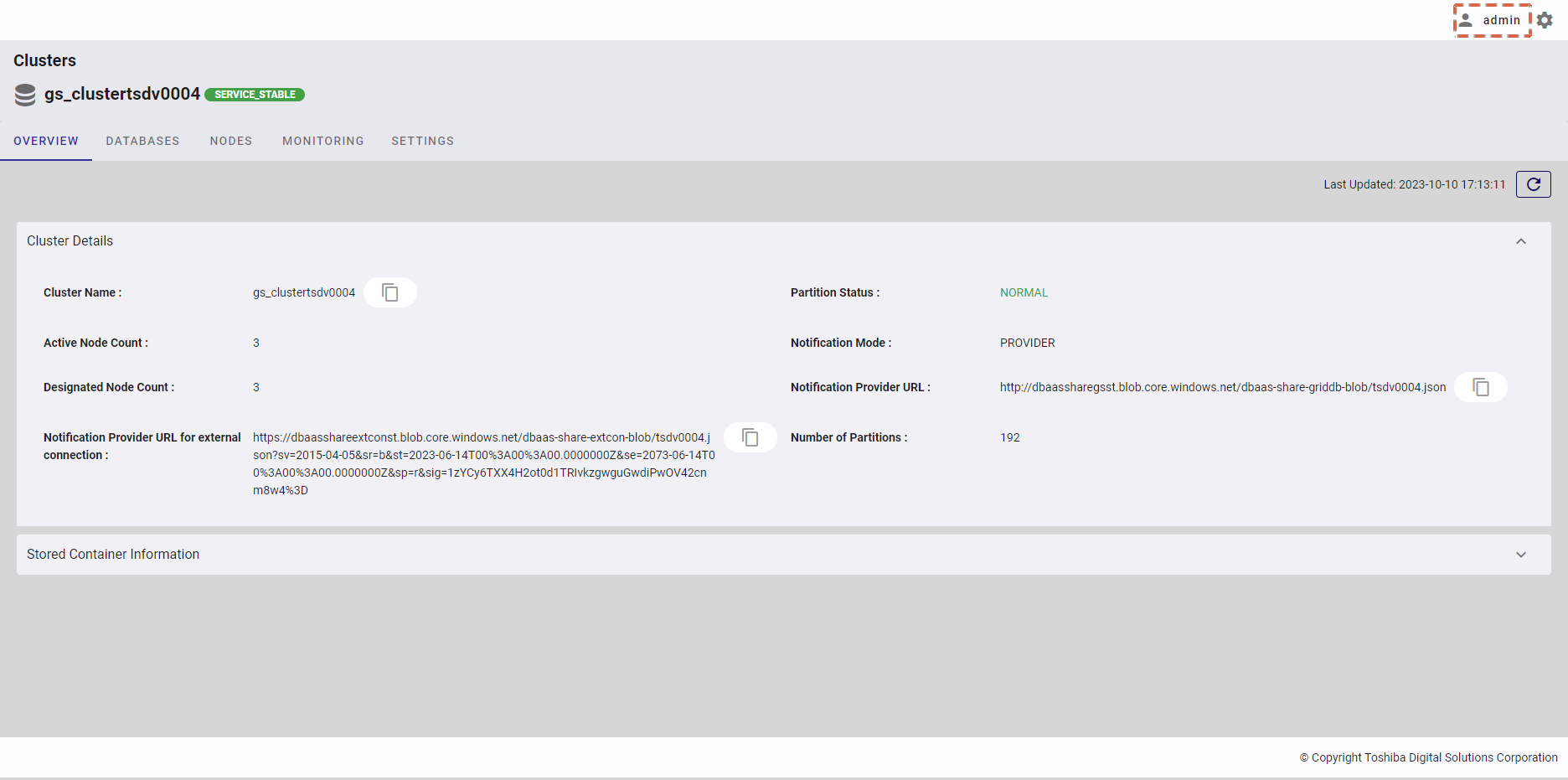Click the dbaassharegsst Notification Provider URL text
Viewport: 1568px width, 780px height.
(1222, 387)
